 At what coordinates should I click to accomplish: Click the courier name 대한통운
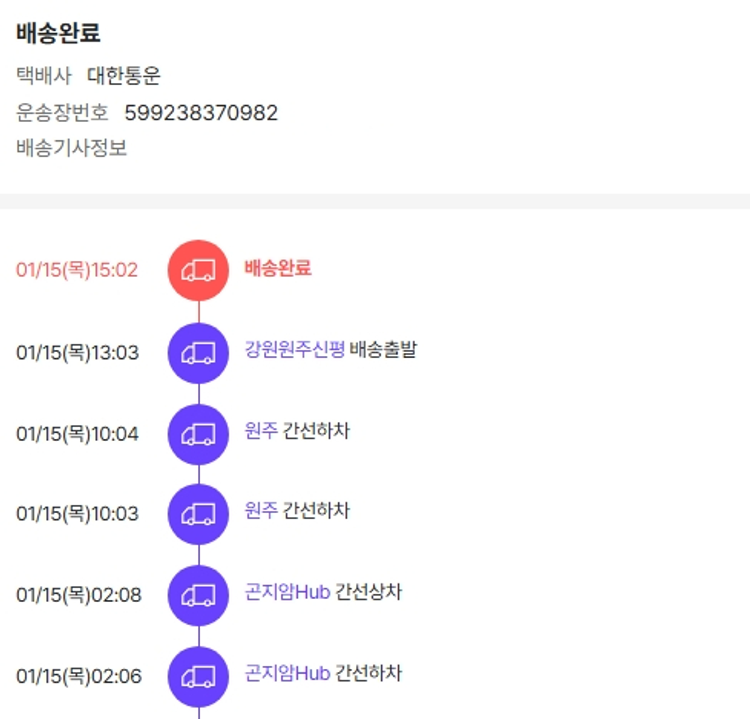(124, 76)
